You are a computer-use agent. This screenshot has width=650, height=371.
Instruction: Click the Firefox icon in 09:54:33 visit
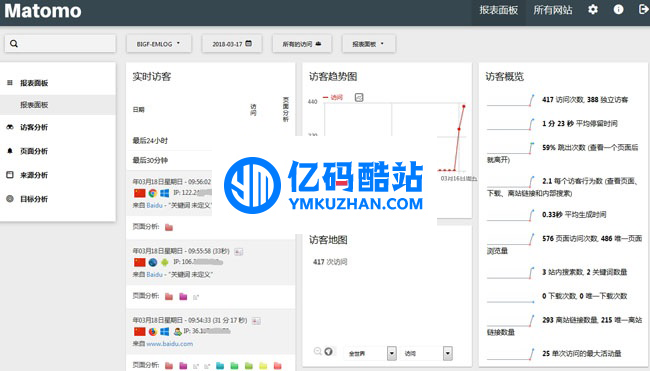153,332
